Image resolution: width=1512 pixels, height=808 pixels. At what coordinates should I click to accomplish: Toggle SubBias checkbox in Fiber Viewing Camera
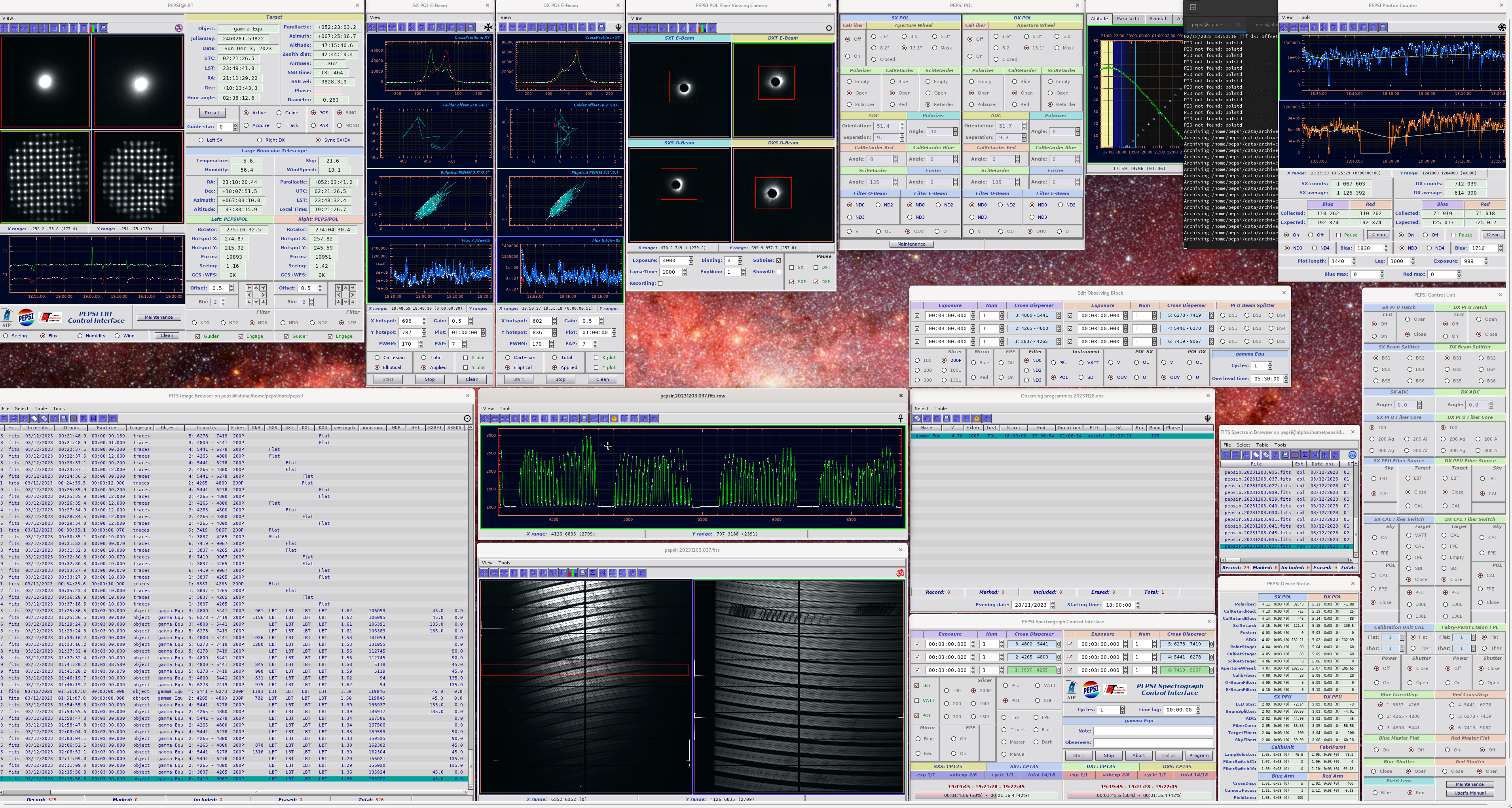pyautogui.click(x=779, y=261)
